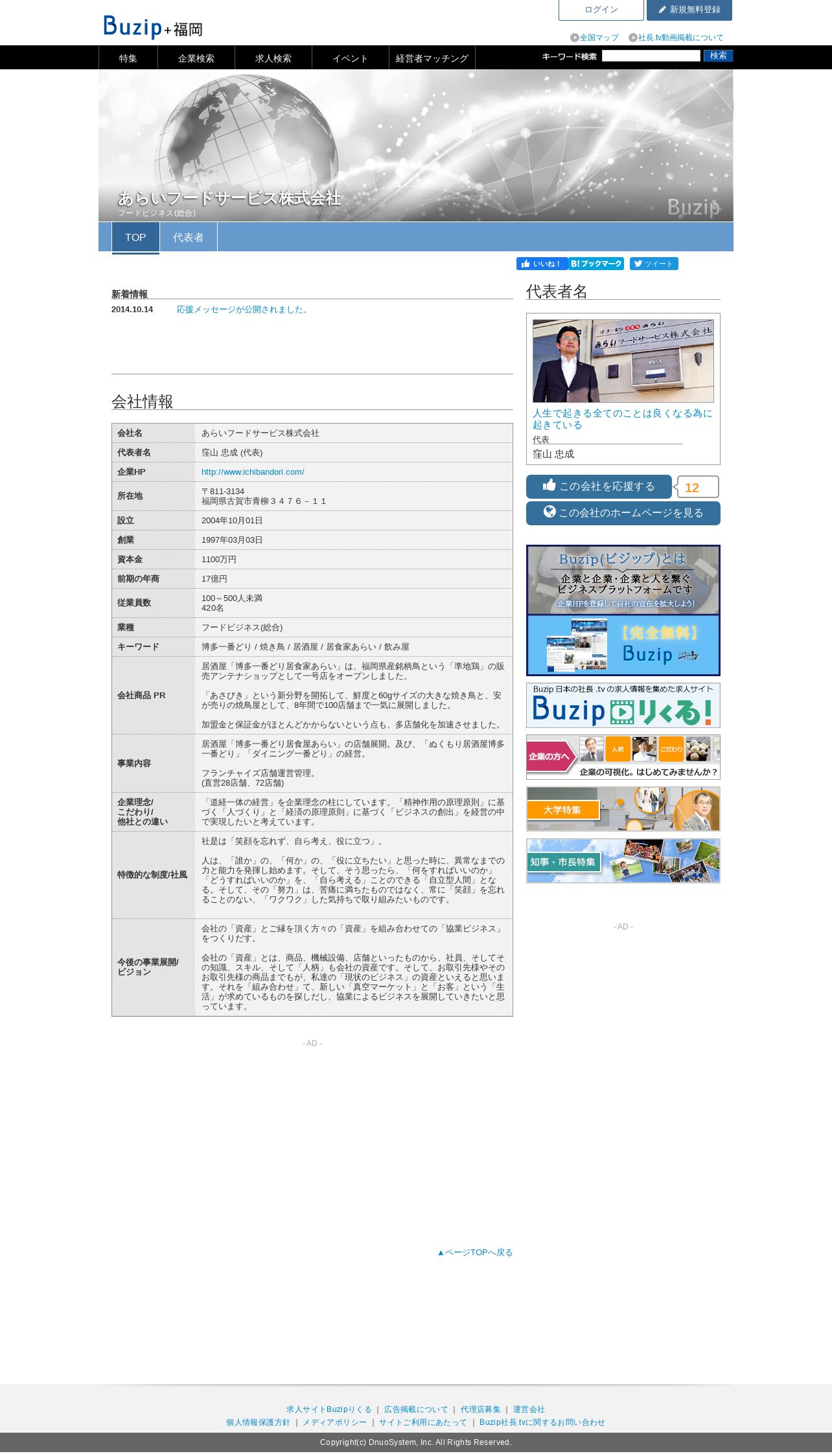
Task: Open 応援メッセージが公開されました news link
Action: (x=244, y=310)
